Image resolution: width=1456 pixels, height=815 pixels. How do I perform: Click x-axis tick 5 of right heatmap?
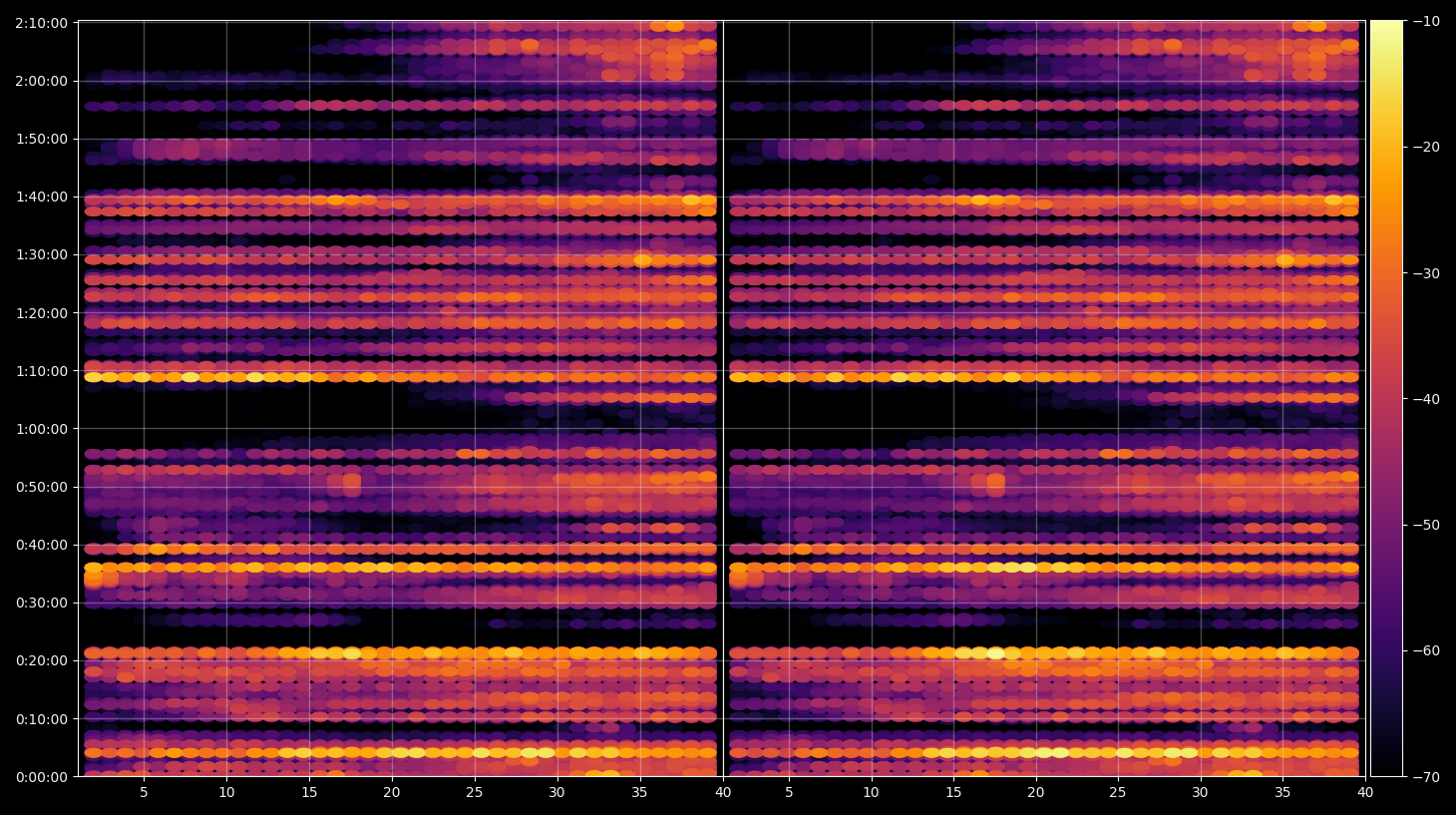click(x=789, y=792)
